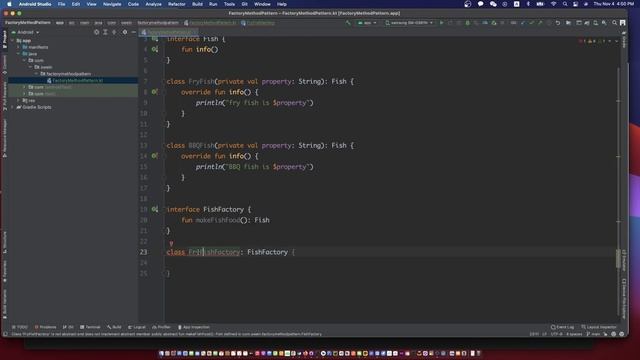Open Project panel settings gear
The height and width of the screenshot is (360, 640).
[124, 32]
